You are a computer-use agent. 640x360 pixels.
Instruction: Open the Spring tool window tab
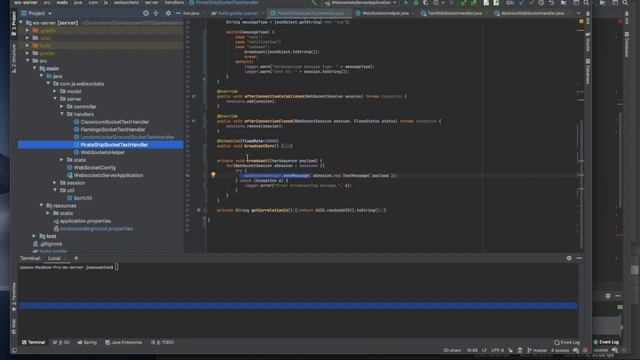87,342
